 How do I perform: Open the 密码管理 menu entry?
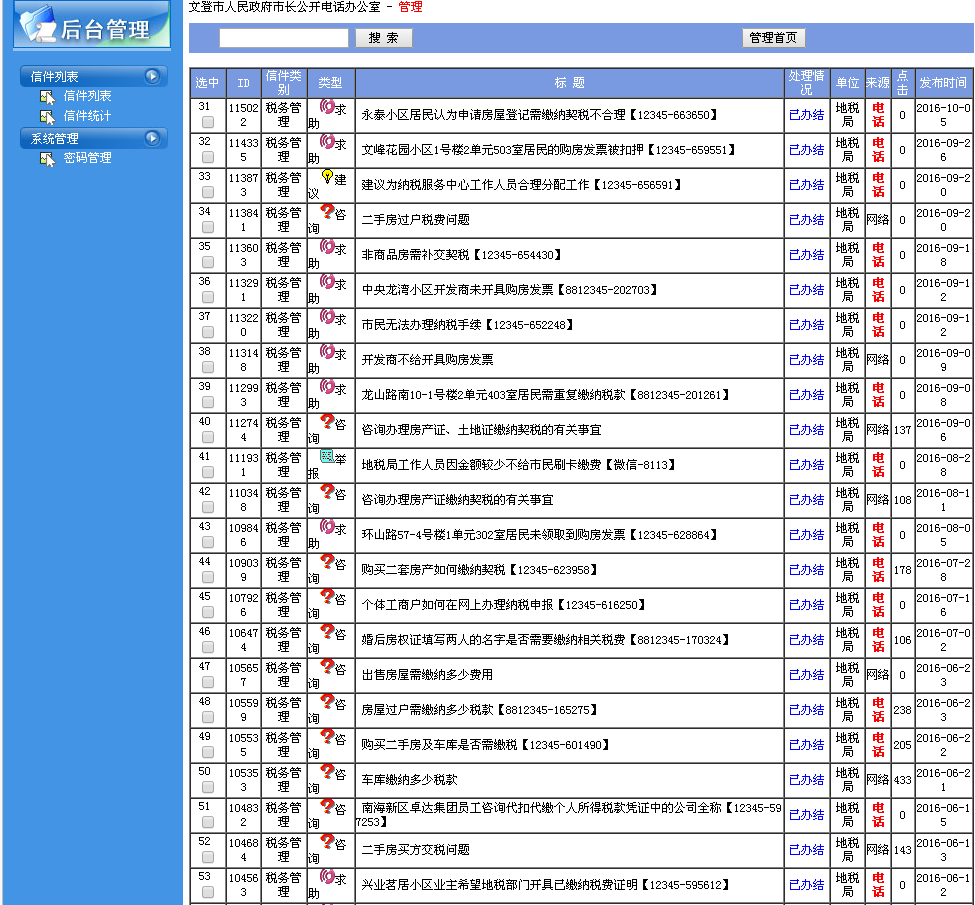tap(87, 158)
